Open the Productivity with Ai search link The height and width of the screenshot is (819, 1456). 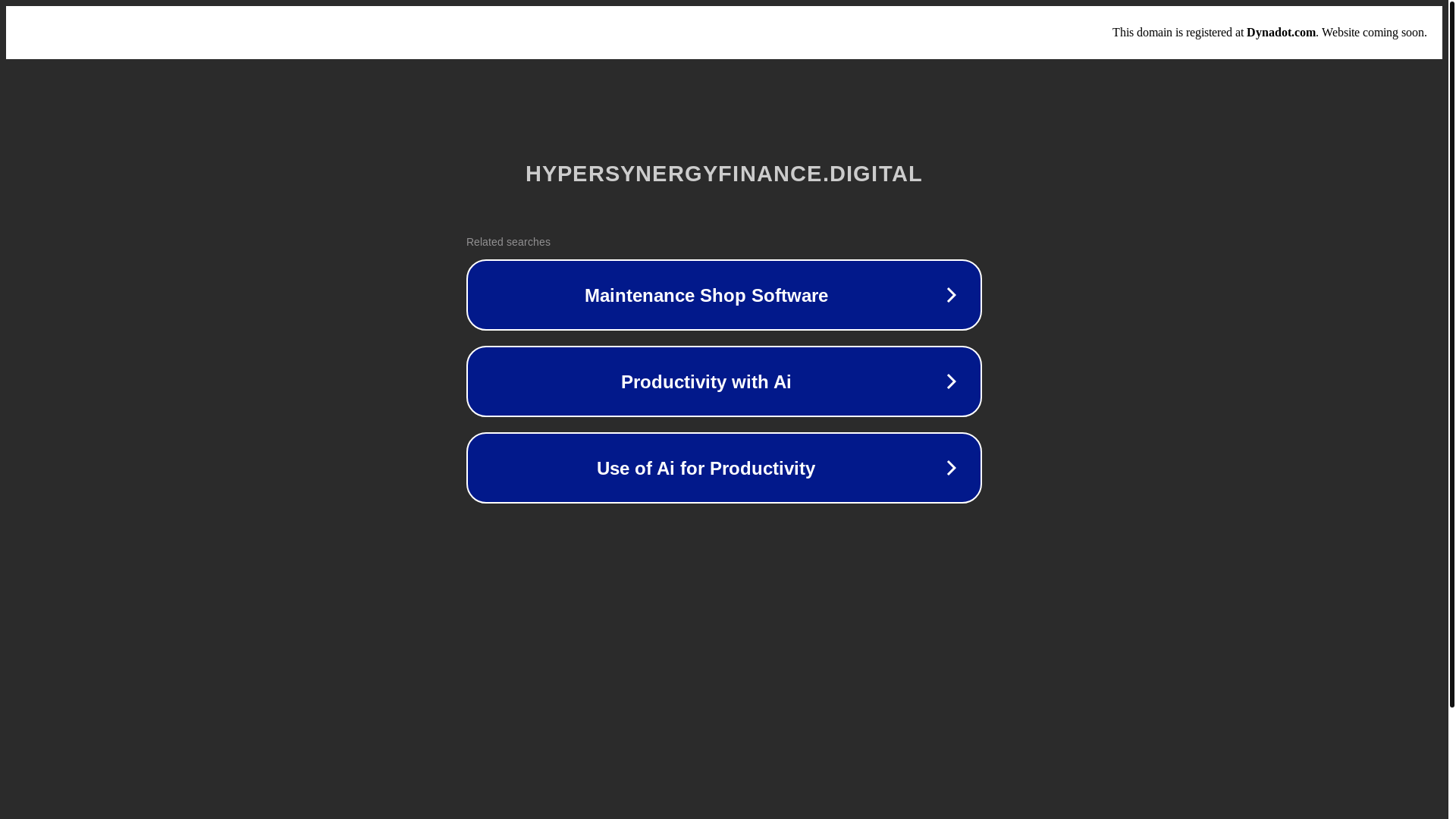click(x=723, y=381)
